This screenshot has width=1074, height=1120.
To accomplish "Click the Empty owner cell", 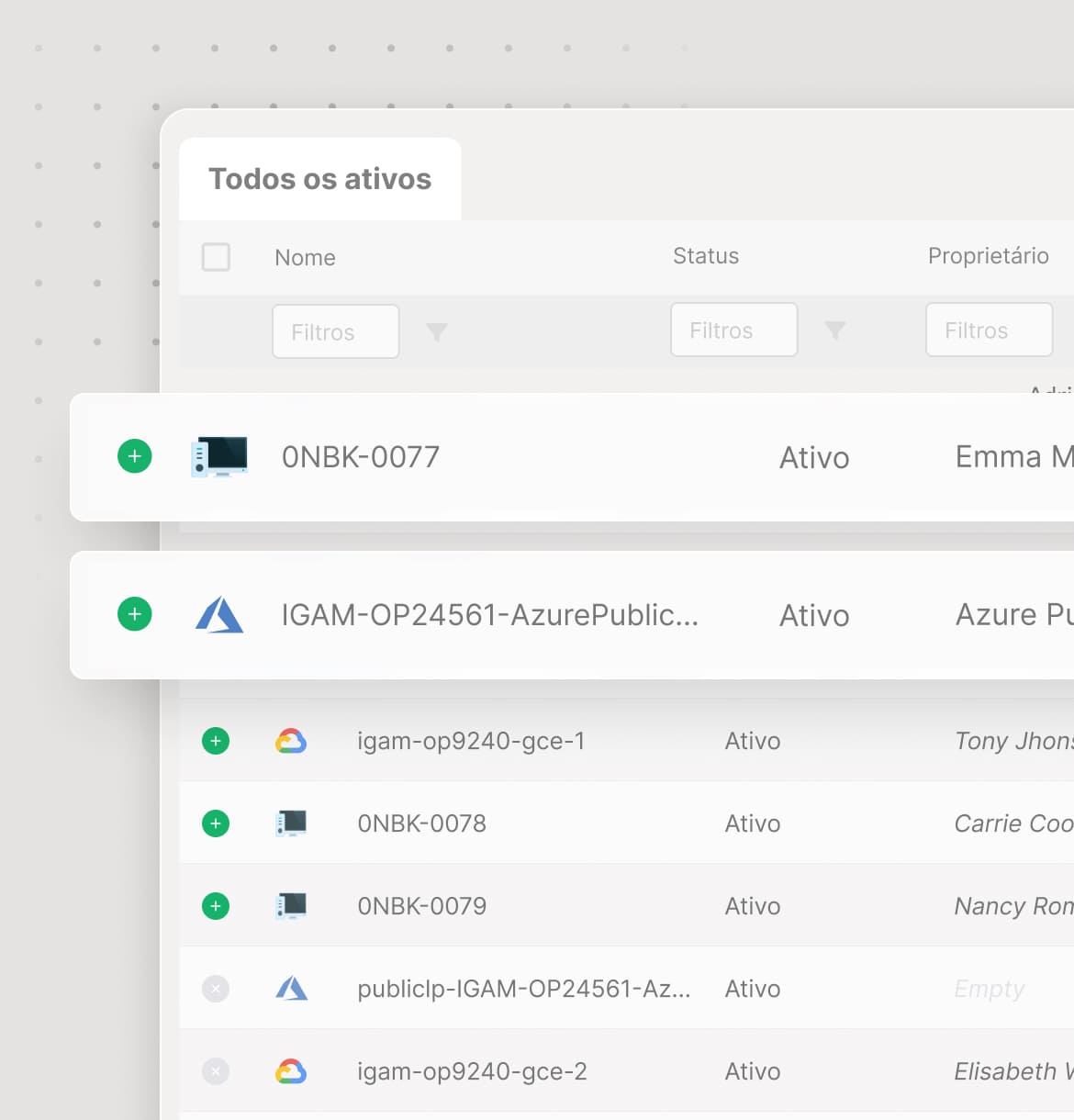I will 990,989.
